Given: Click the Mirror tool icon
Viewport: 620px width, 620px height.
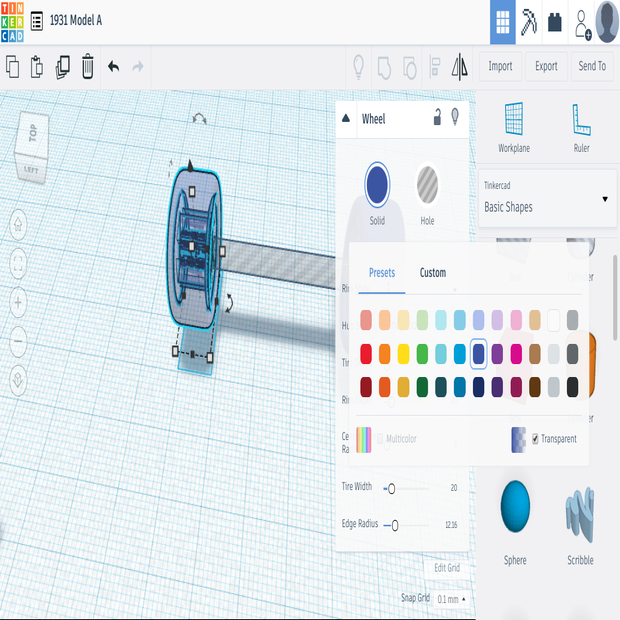Looking at the screenshot, I should (460, 67).
